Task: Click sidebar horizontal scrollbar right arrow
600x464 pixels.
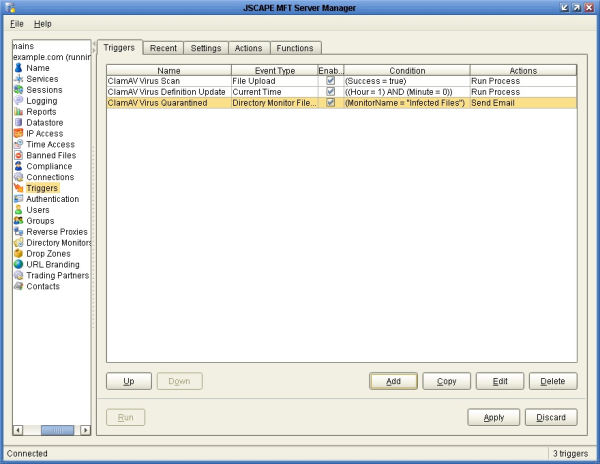Action: click(x=86, y=430)
